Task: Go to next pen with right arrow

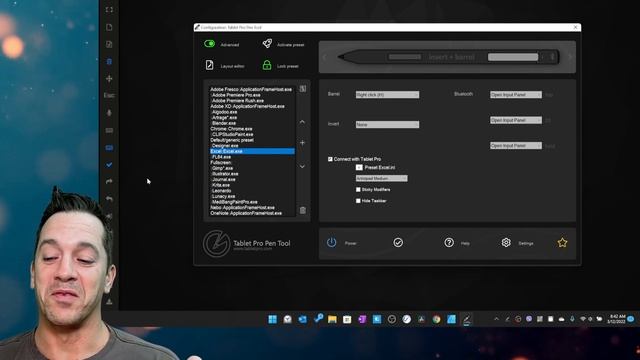Action: (570, 57)
